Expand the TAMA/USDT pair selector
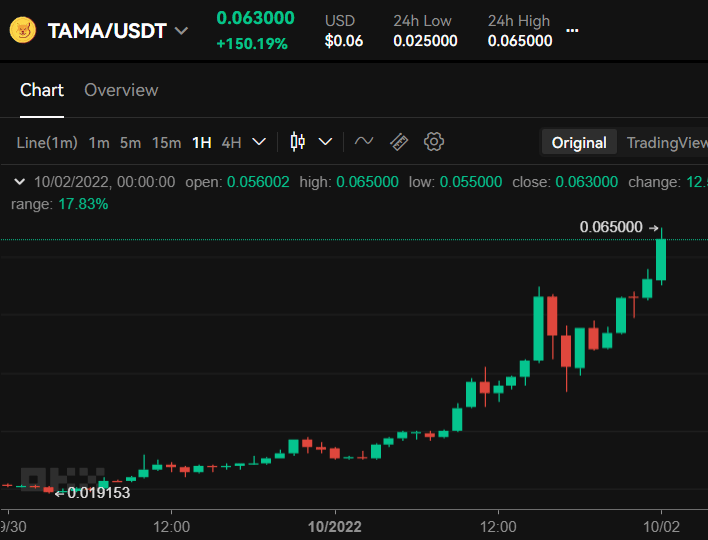Screen dimensions: 708x540 tap(181, 31)
